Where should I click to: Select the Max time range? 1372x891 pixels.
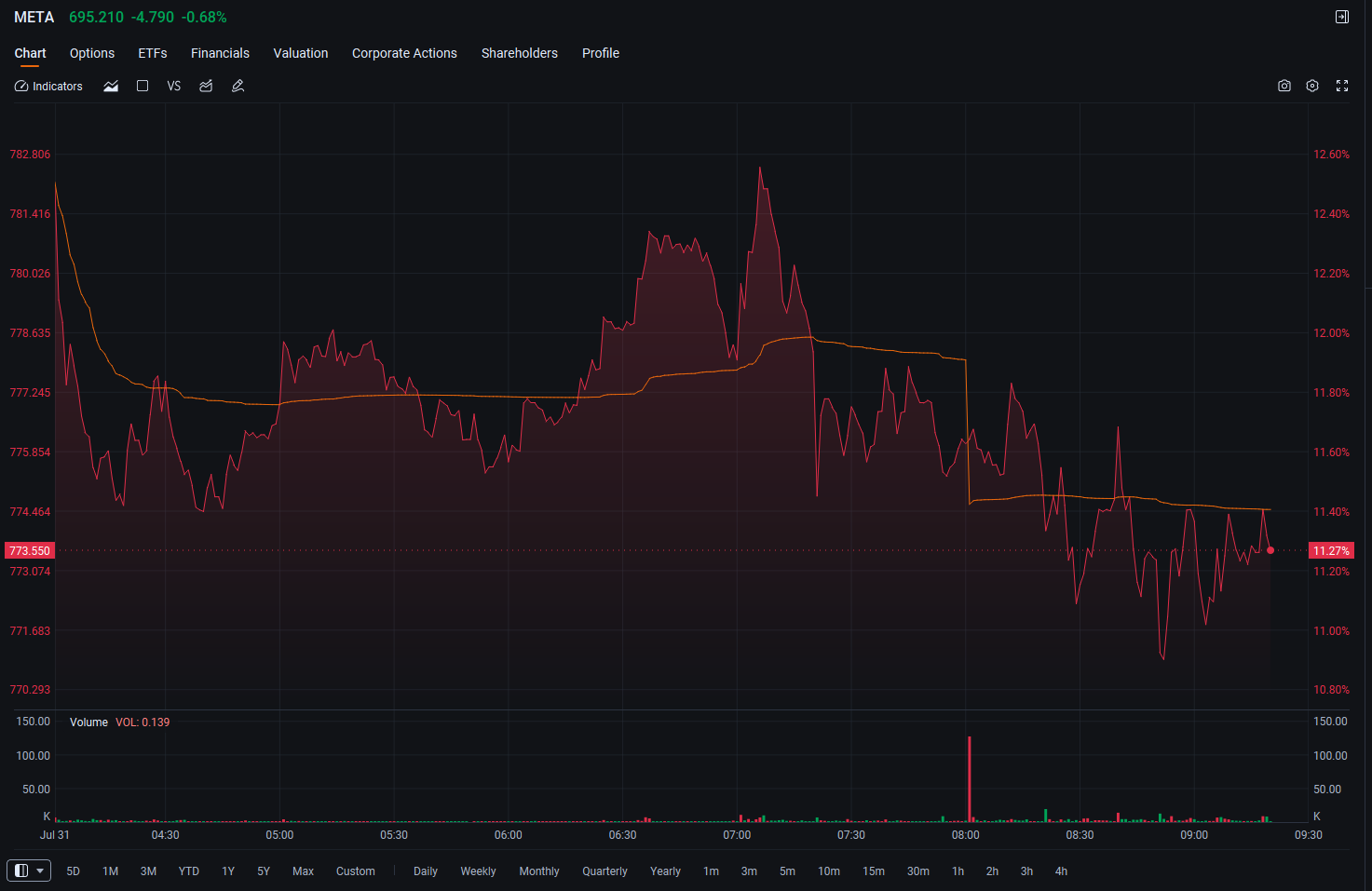(x=303, y=871)
